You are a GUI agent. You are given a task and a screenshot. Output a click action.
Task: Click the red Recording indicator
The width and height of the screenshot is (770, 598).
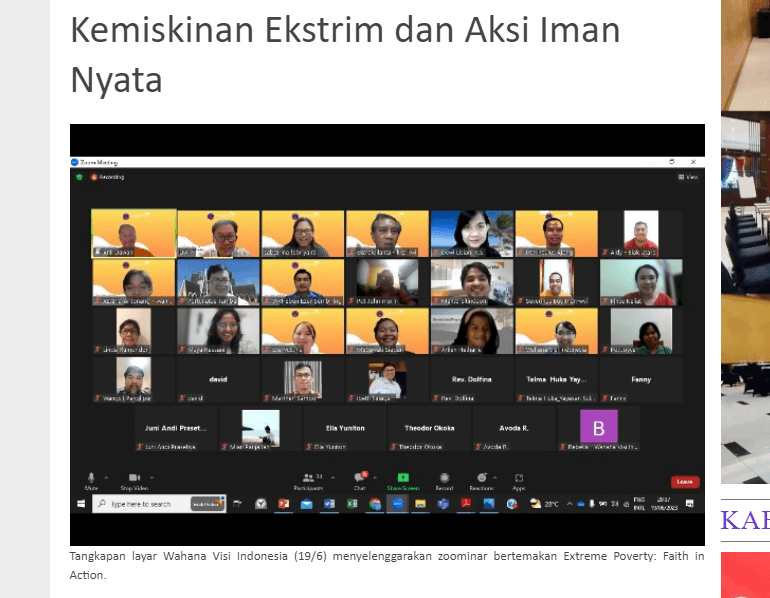(108, 177)
